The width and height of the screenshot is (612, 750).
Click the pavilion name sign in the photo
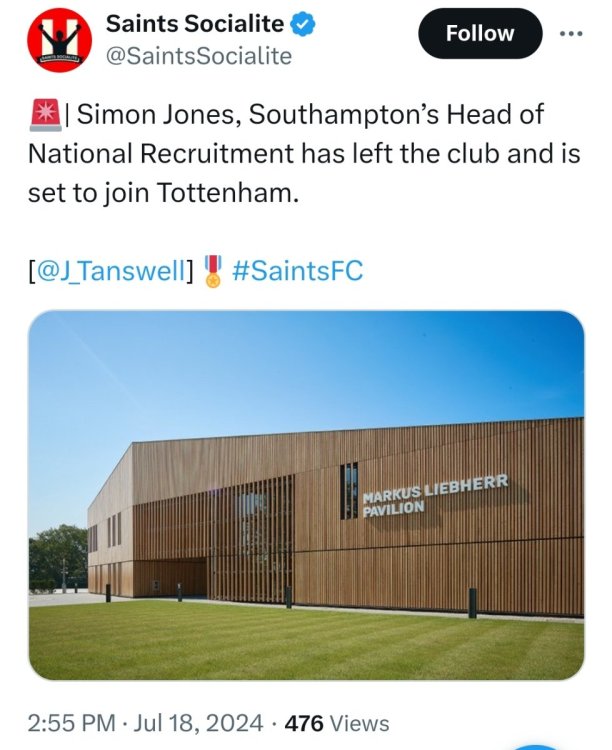pyautogui.click(x=433, y=494)
